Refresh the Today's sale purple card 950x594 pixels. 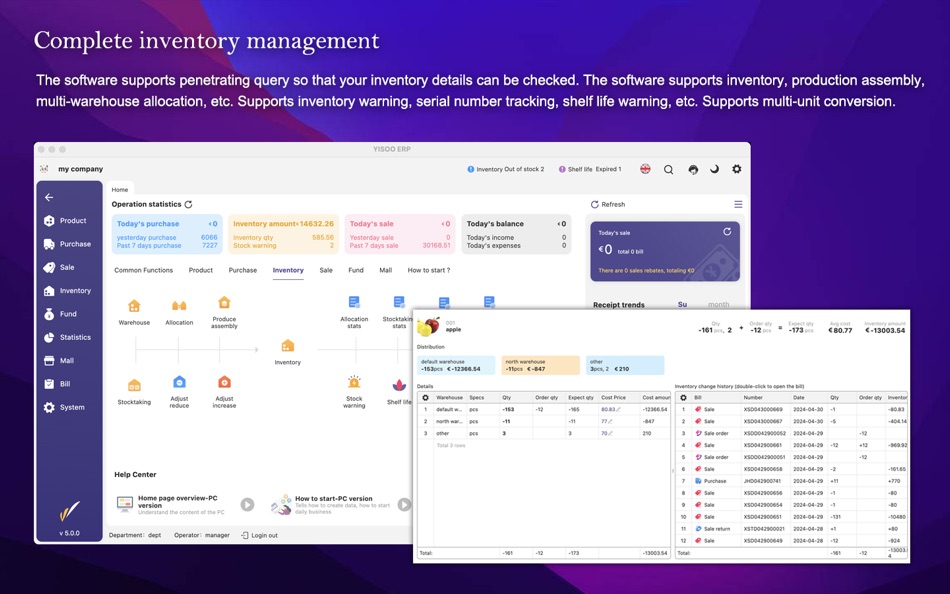(727, 232)
